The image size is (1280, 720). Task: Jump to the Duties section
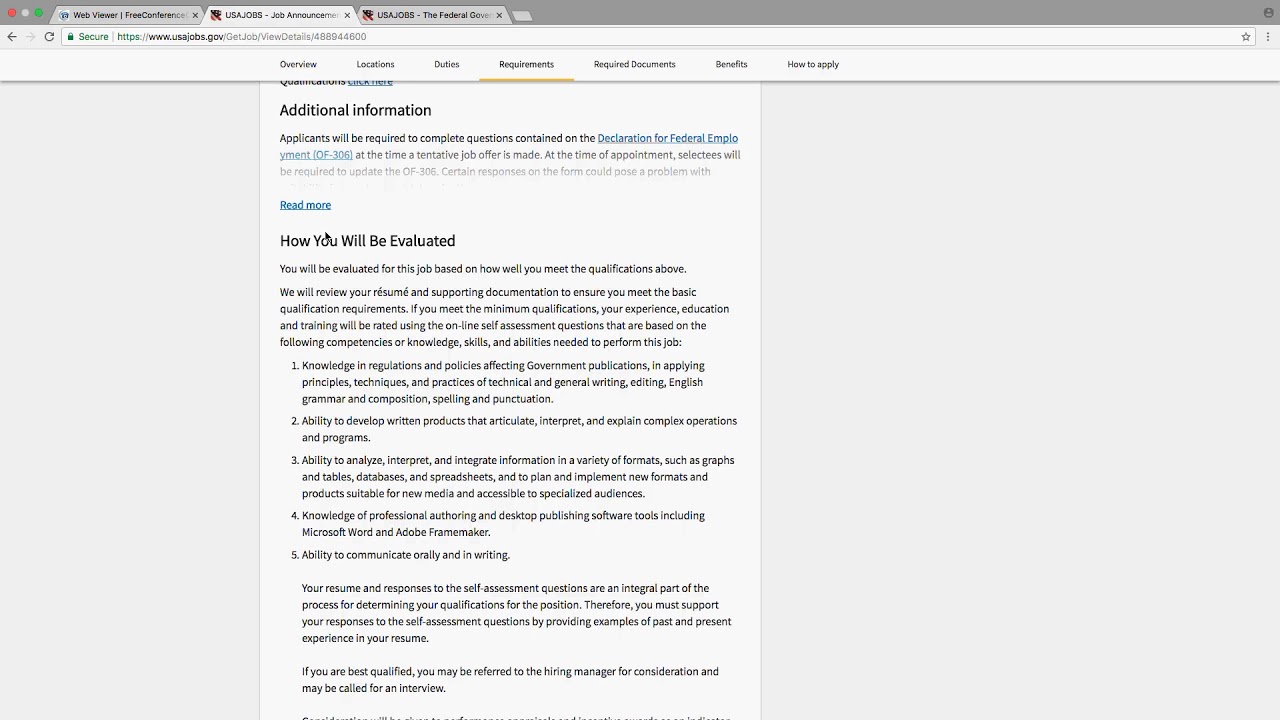(x=447, y=64)
